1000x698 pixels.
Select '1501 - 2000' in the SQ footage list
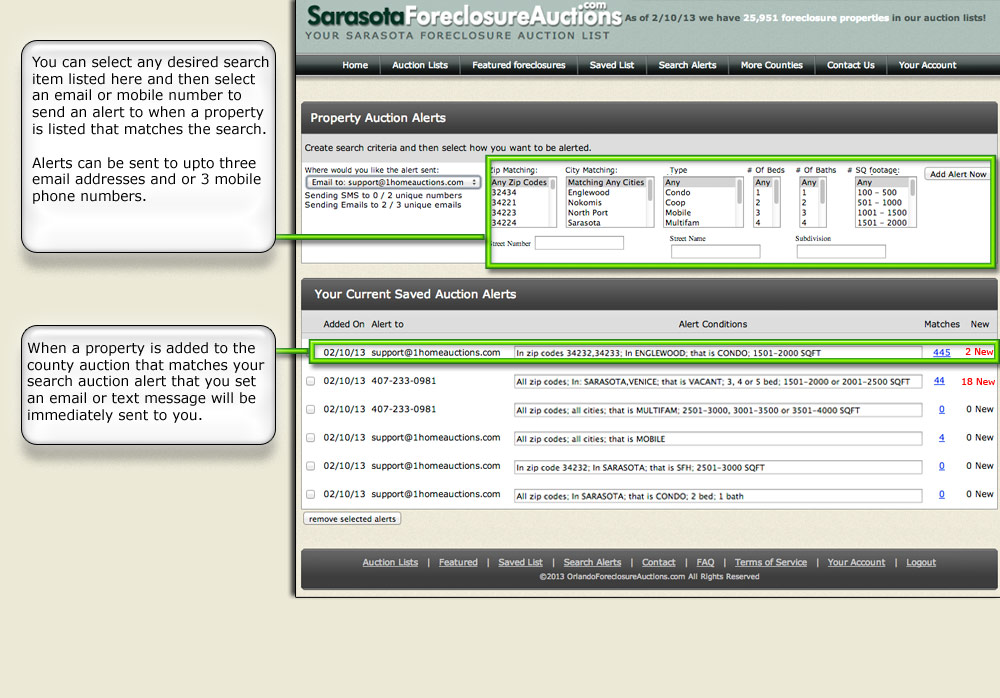(x=882, y=223)
